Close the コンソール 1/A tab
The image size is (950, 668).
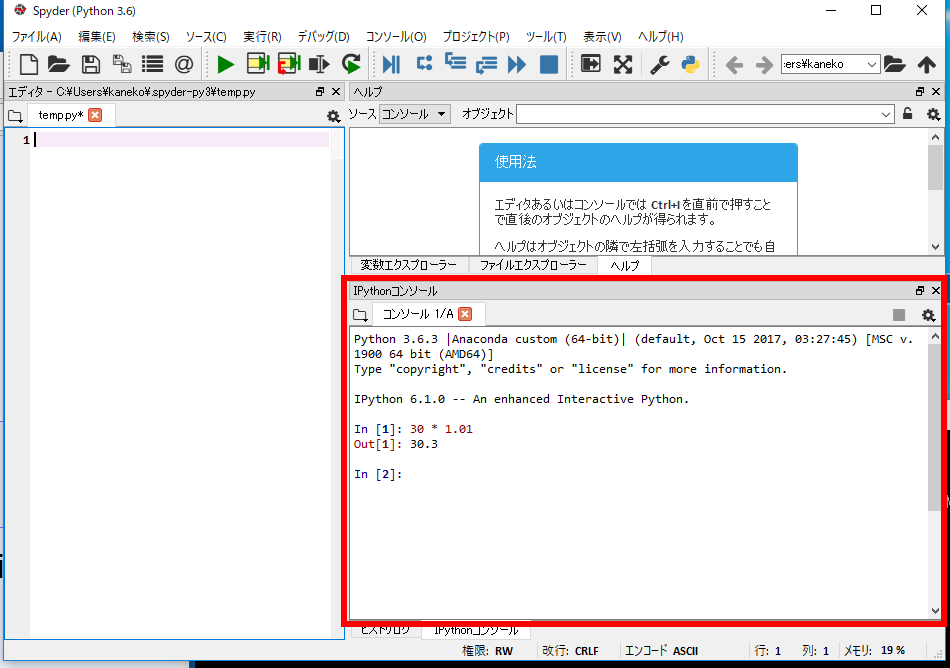[465, 314]
